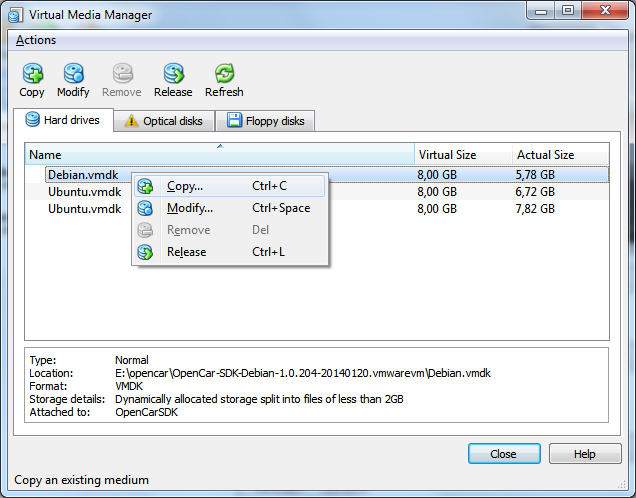Click the Release icon in context menu
Image resolution: width=636 pixels, height=498 pixels.
coord(145,252)
